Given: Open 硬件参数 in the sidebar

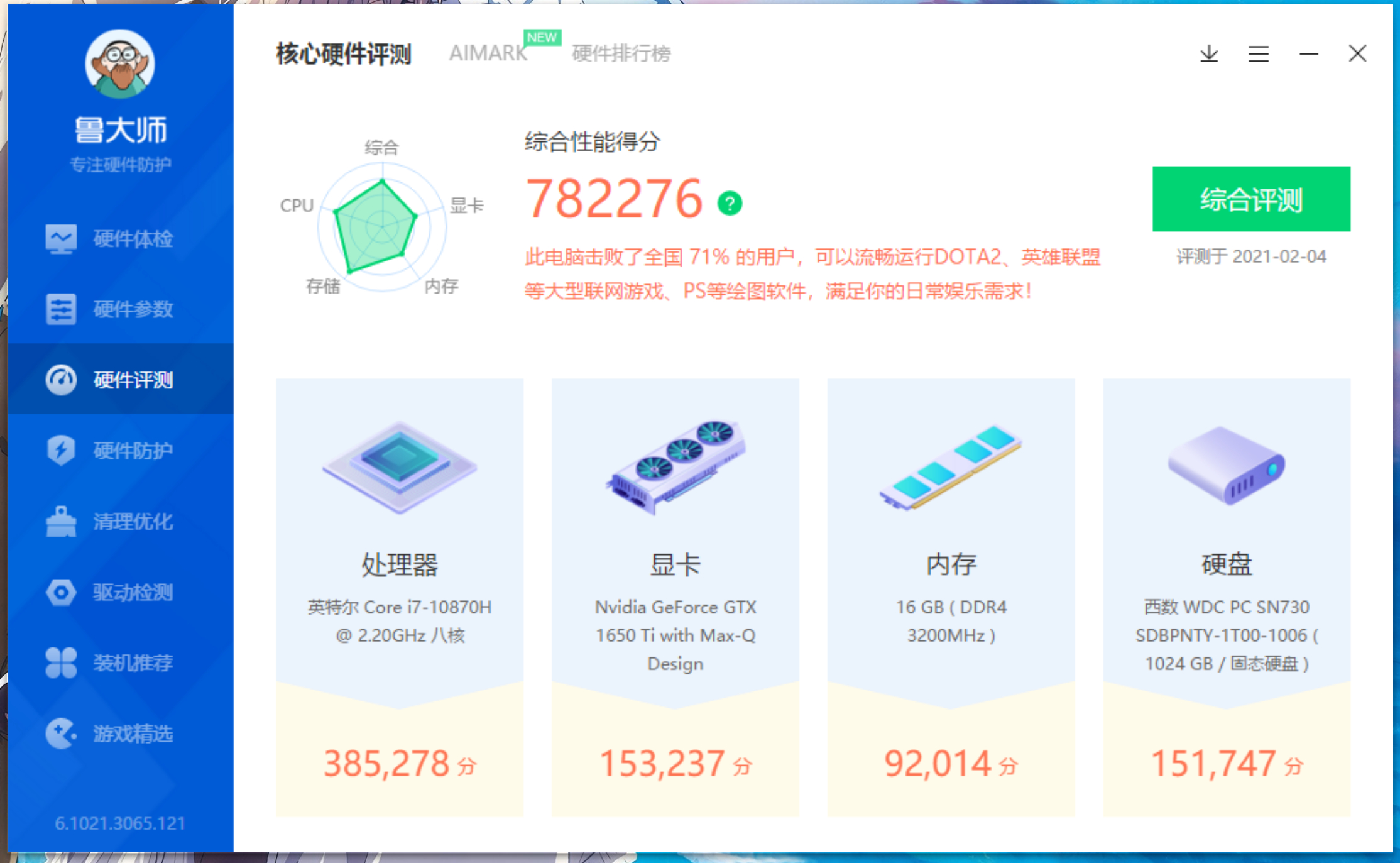Looking at the screenshot, I should point(121,309).
